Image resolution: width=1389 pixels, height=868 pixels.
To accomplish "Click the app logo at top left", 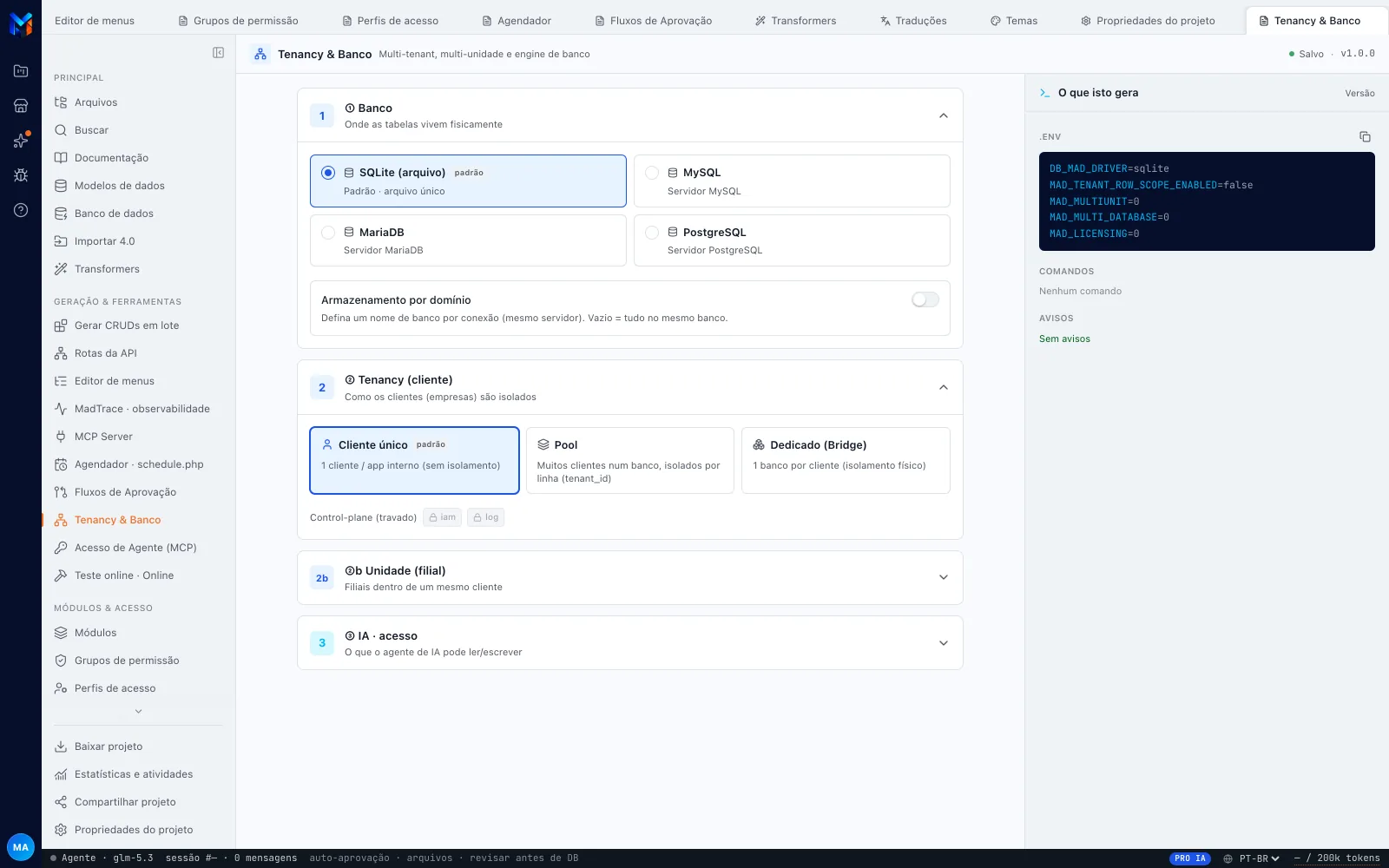I will [21, 23].
